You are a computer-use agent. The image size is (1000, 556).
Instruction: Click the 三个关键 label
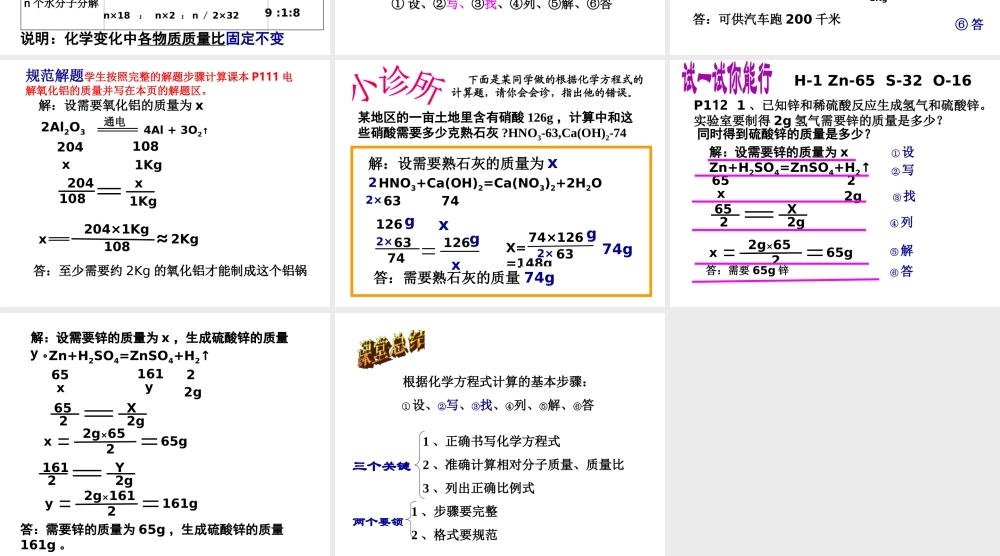[x=381, y=466]
